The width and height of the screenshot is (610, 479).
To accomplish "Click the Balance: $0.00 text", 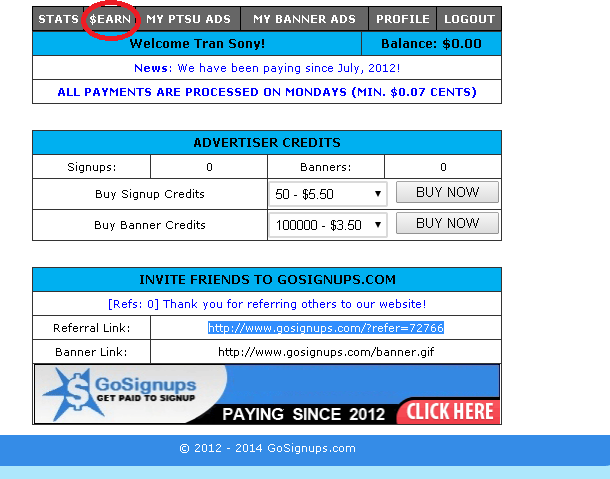I will [x=431, y=44].
